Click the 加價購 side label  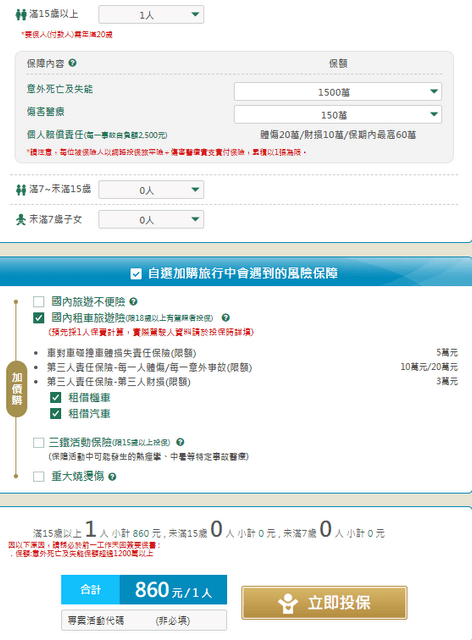17,389
